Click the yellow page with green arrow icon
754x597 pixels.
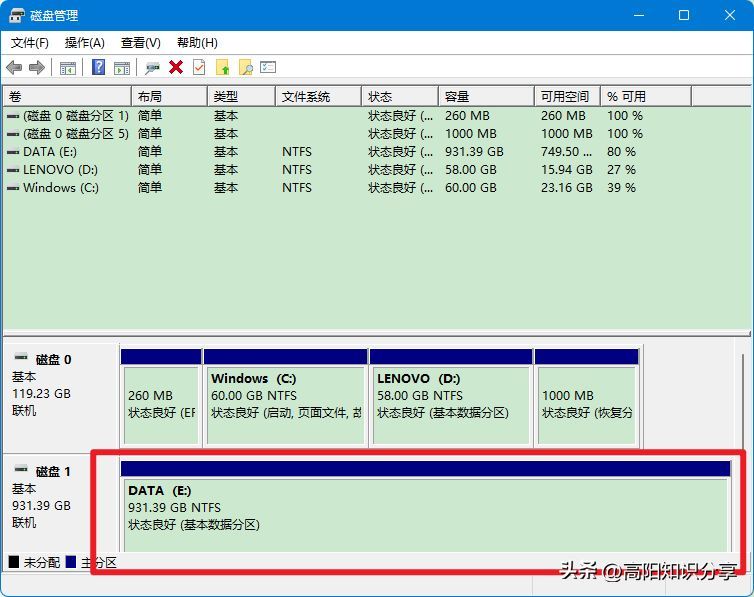tap(223, 67)
